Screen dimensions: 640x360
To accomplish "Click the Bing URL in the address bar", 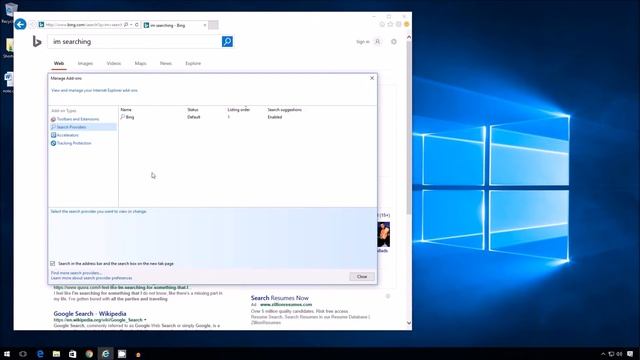I will [x=84, y=25].
